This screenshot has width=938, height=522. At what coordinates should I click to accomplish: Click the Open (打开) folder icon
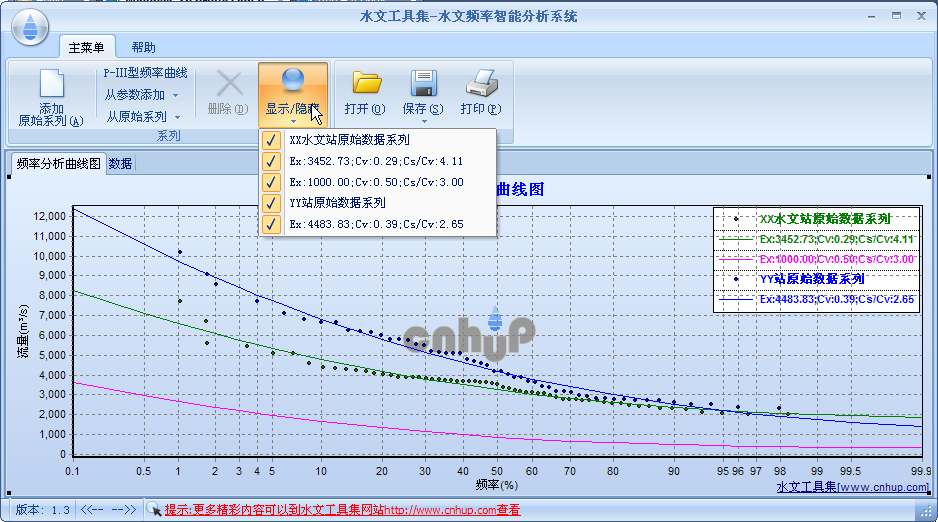(366, 83)
